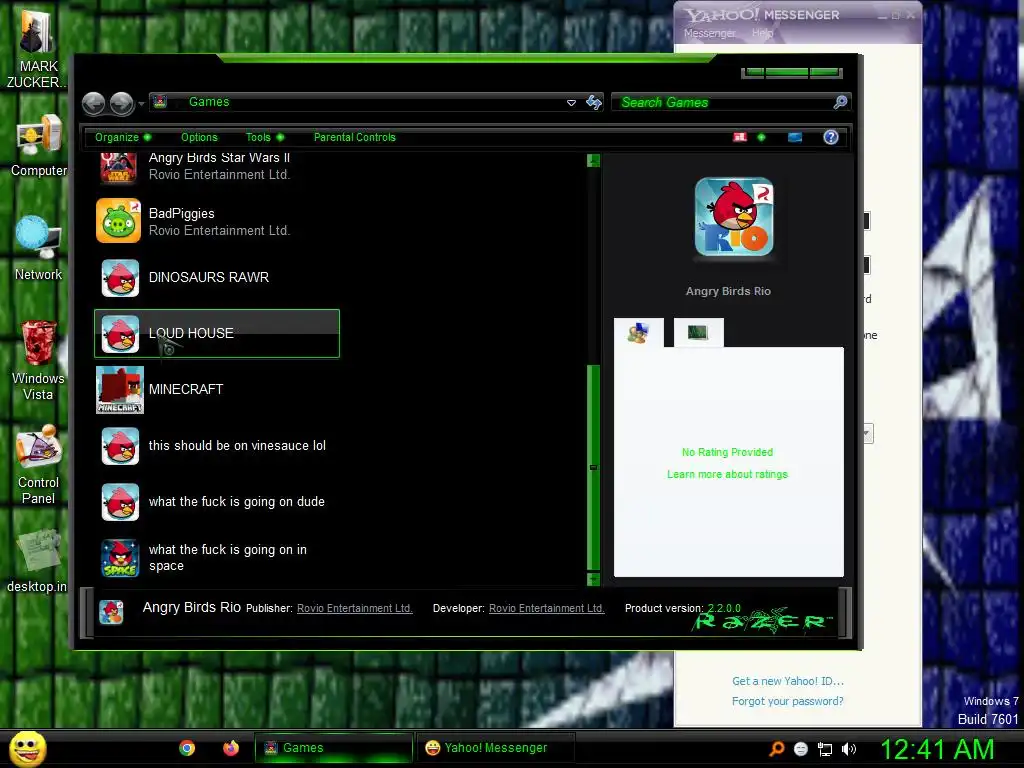Click 'Get a new Yahoo! ID...' link
This screenshot has height=768, width=1024.
coord(788,681)
